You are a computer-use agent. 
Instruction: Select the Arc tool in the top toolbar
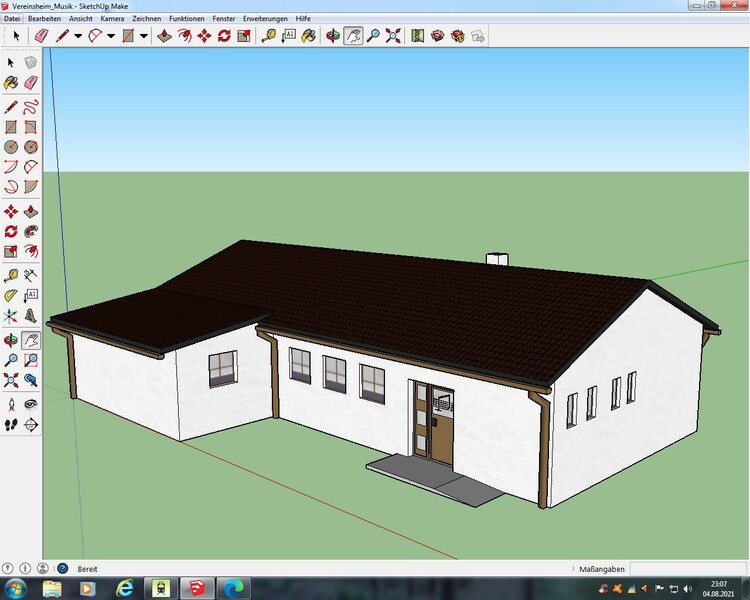tap(95, 36)
